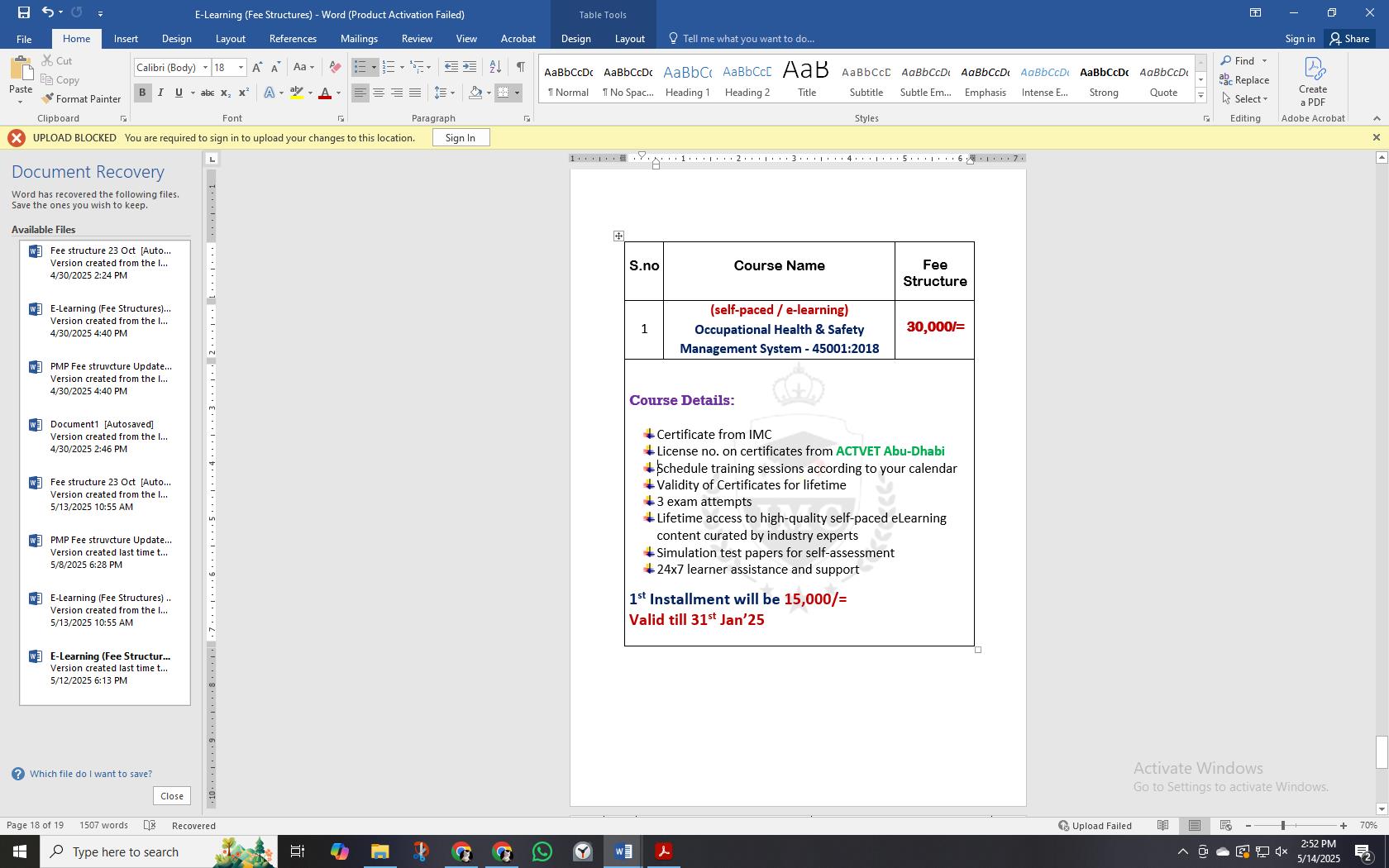This screenshot has width=1389, height=868.
Task: Click the zoom slider in status bar
Action: click(1283, 826)
